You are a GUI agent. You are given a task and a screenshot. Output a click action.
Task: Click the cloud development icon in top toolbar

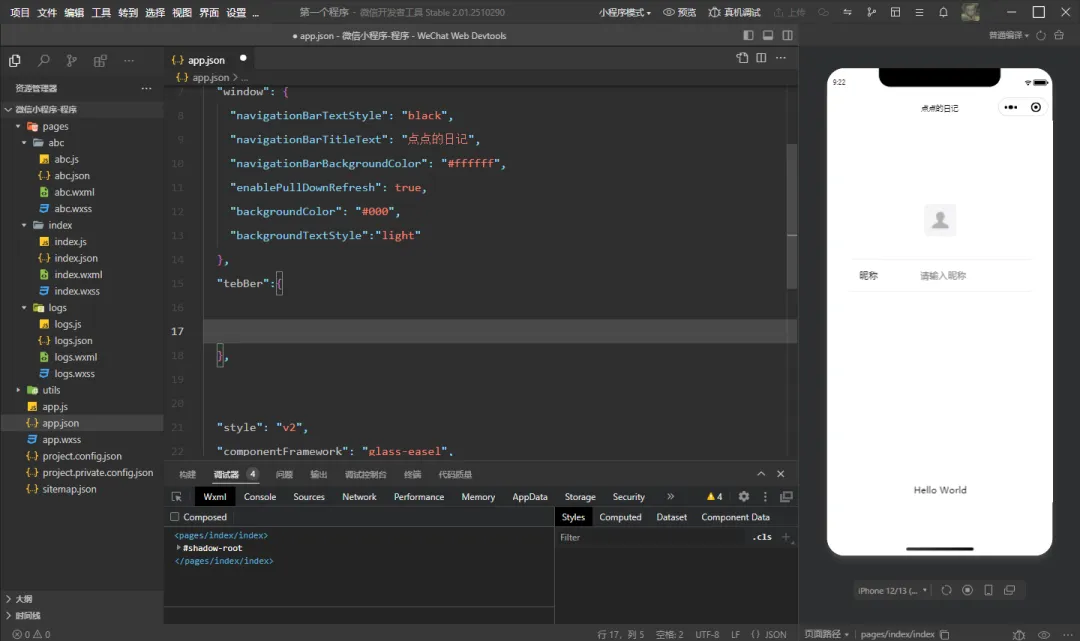(823, 12)
